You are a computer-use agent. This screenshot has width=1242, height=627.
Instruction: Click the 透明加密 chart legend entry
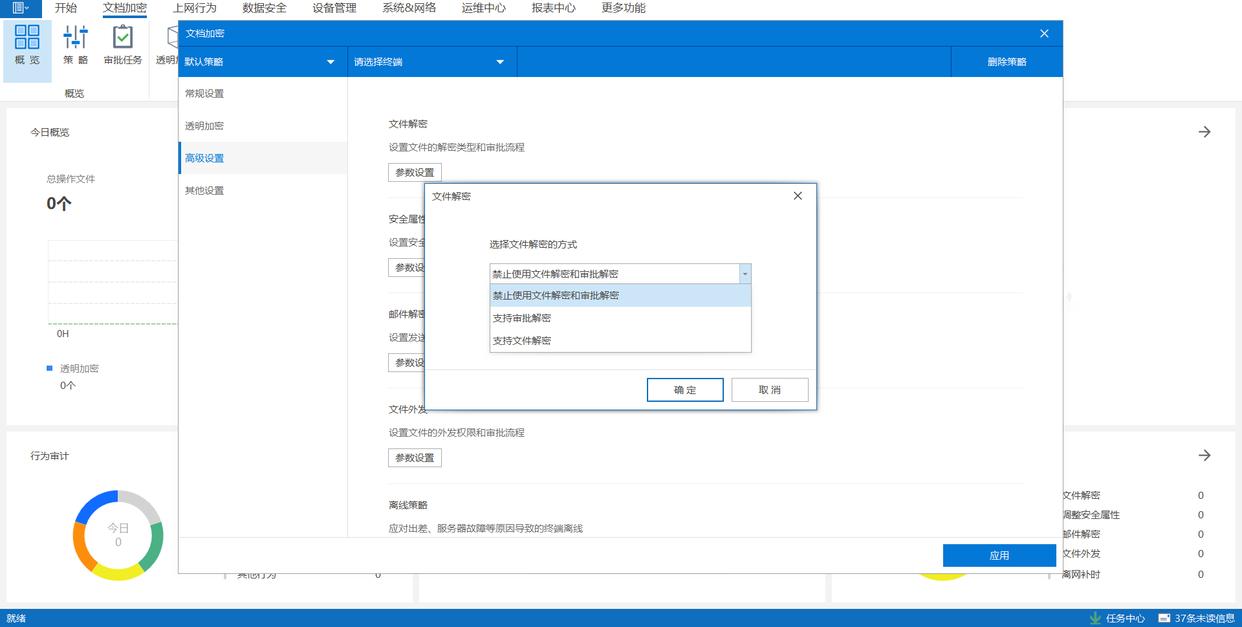point(73,368)
